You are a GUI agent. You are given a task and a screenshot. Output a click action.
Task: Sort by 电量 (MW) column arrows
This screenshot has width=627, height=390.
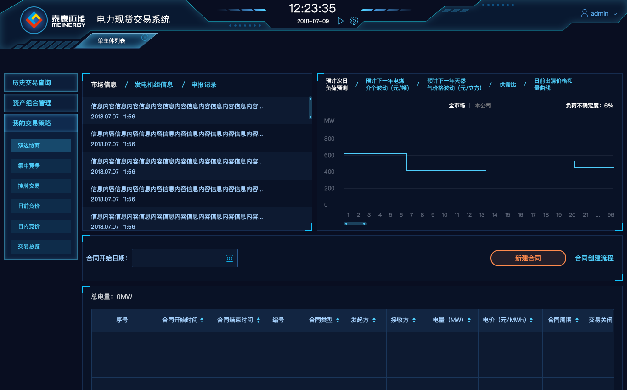pos(469,320)
